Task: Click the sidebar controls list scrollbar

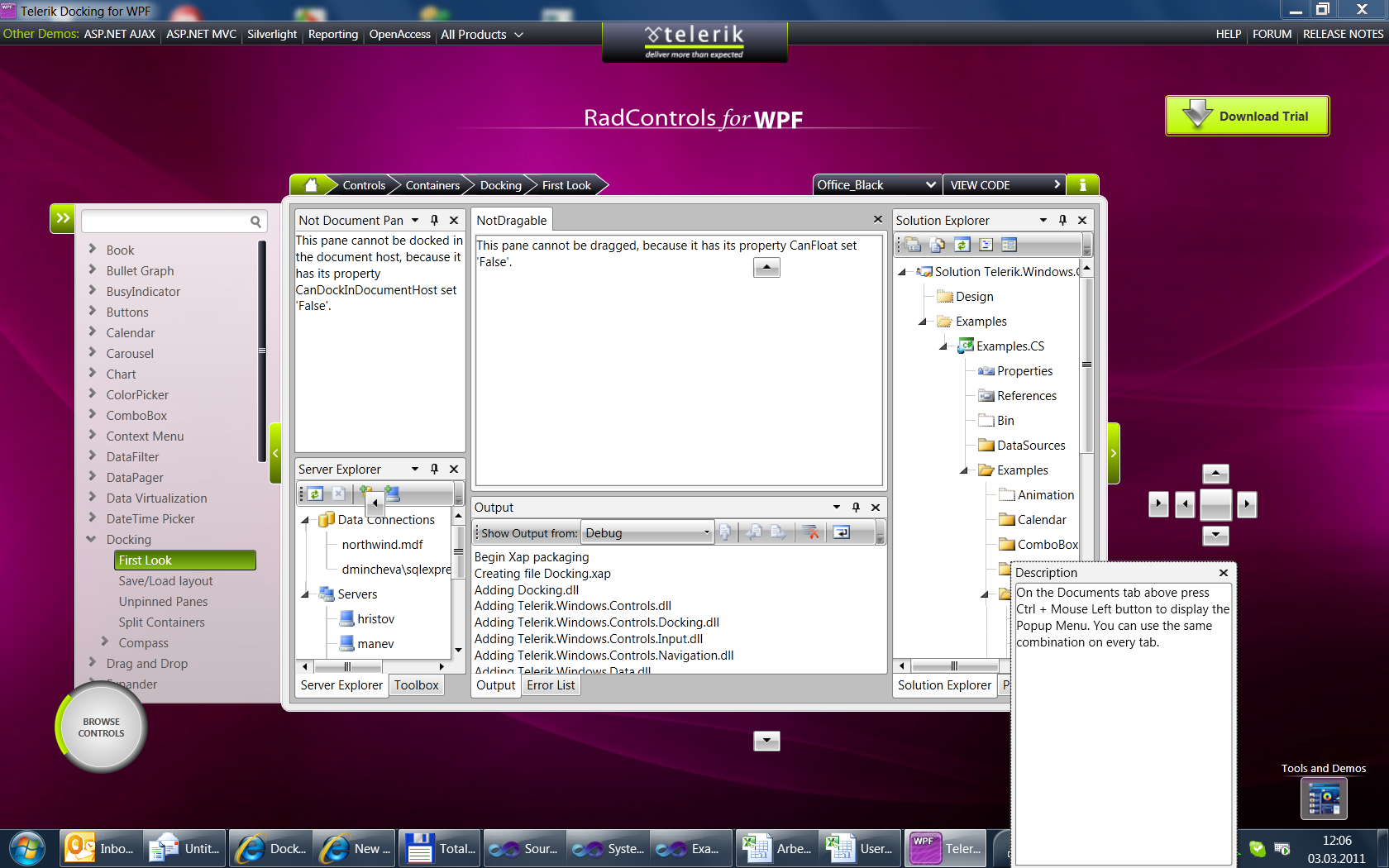Action: (x=262, y=351)
